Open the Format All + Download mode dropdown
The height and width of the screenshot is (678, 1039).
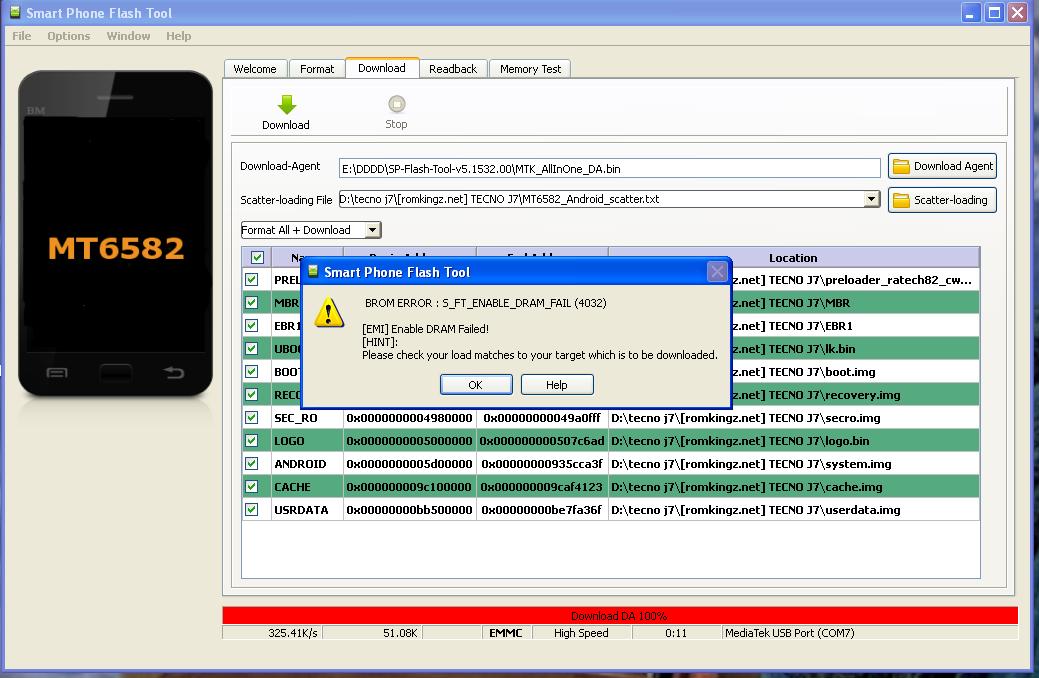coord(373,230)
